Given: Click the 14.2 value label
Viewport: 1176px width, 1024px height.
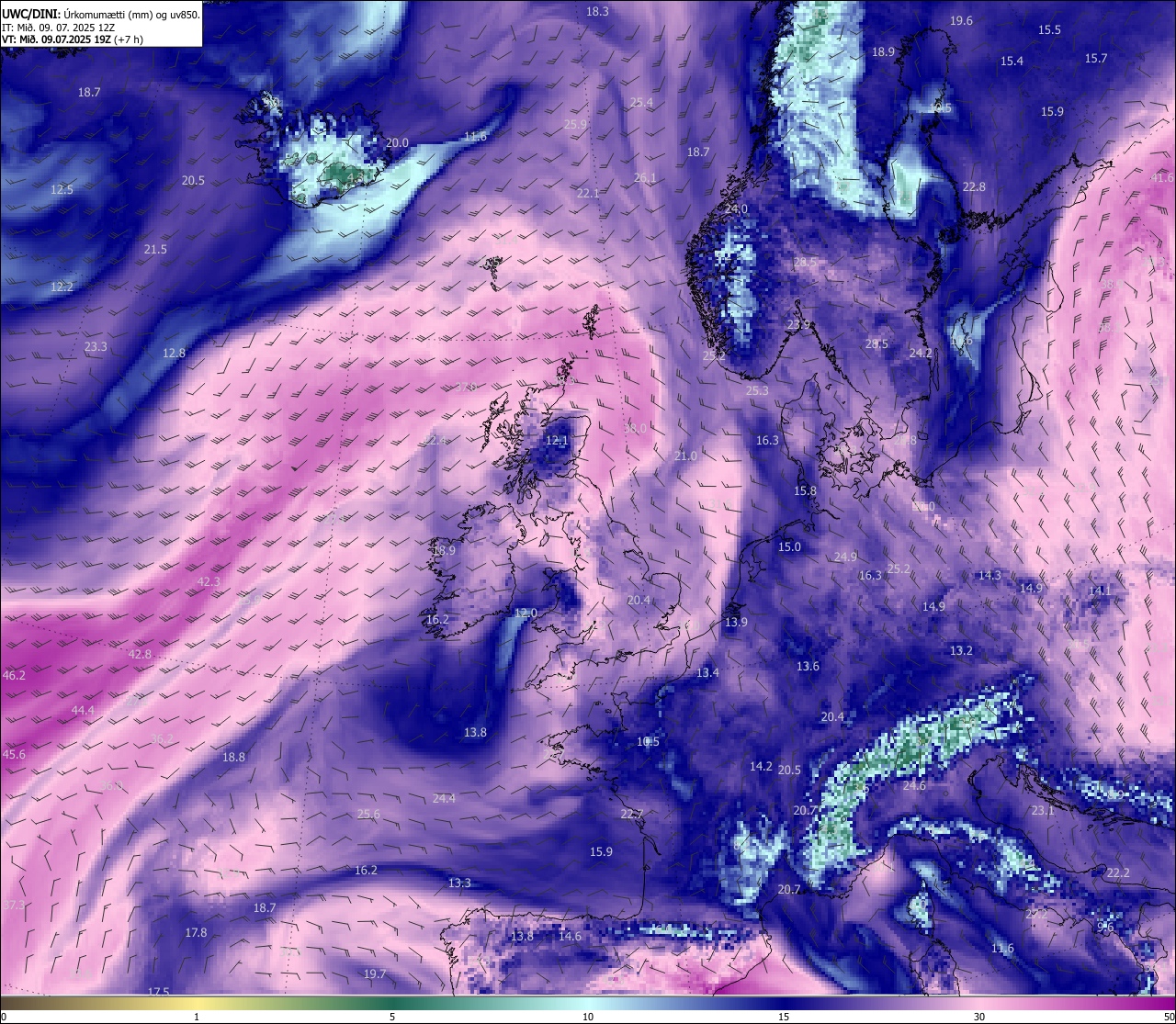Looking at the screenshot, I should [x=761, y=766].
